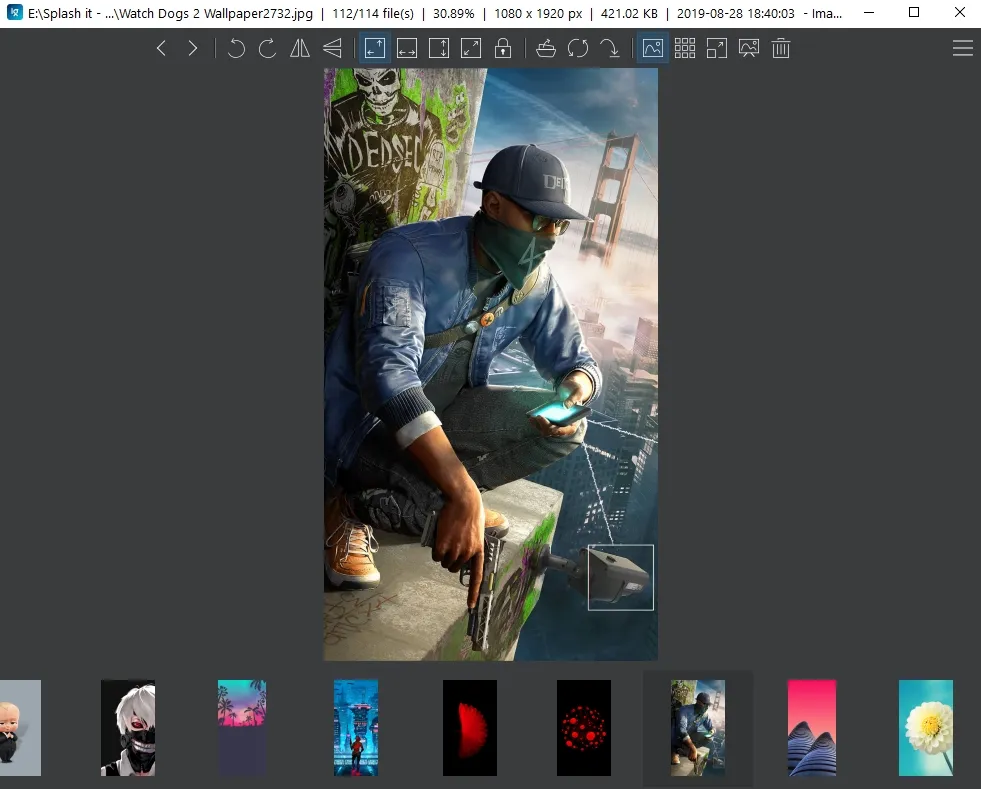The width and height of the screenshot is (981, 789).
Task: Select the blue cyberpunk city thumbnail
Action: 356,728
